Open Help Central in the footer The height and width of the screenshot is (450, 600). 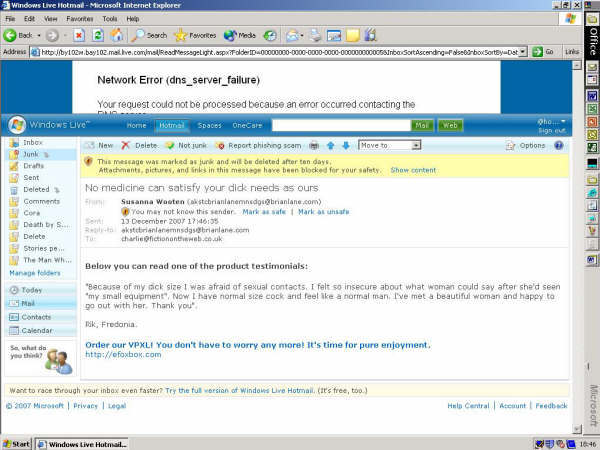click(x=468, y=406)
